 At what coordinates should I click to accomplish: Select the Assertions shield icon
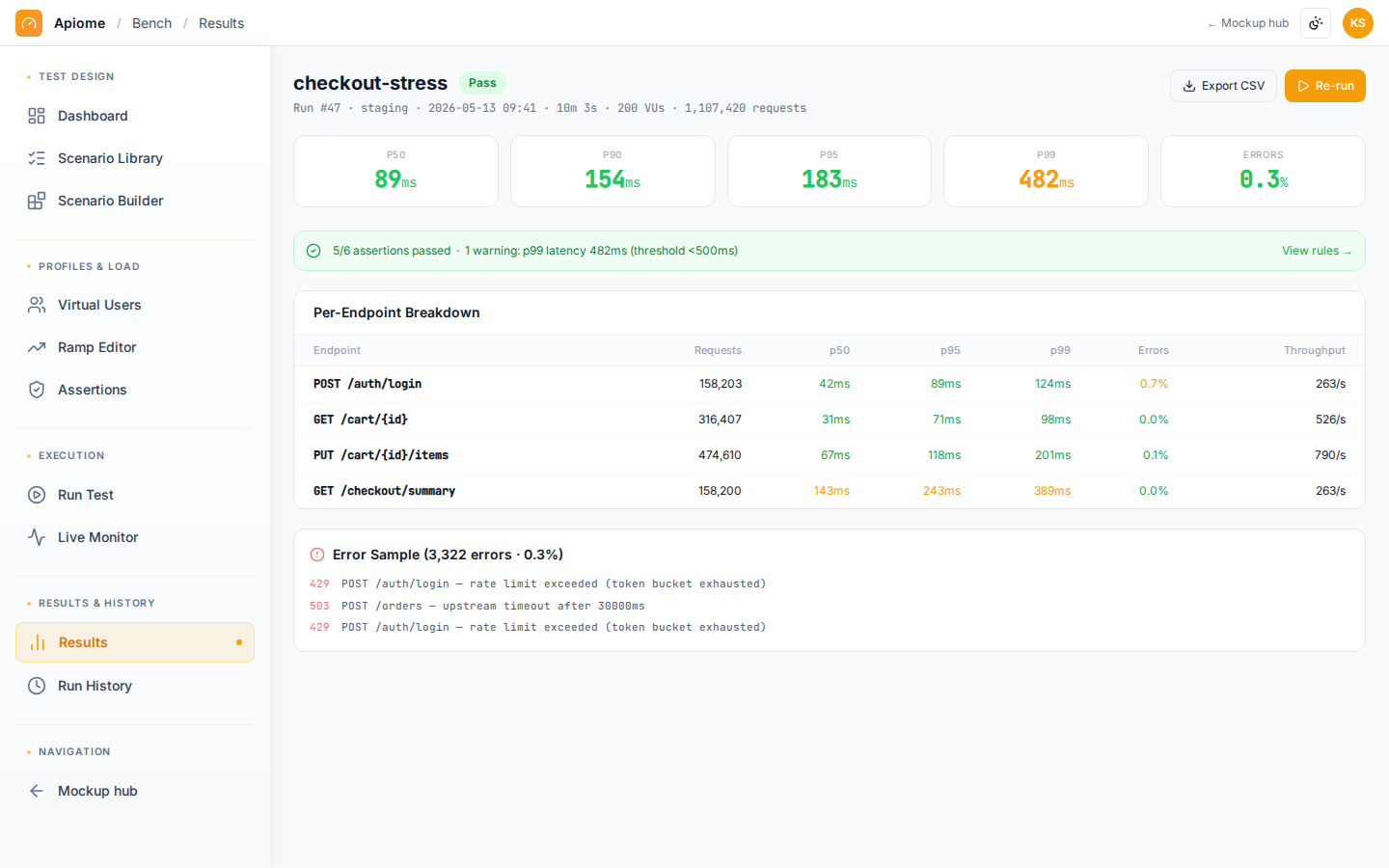click(x=37, y=390)
